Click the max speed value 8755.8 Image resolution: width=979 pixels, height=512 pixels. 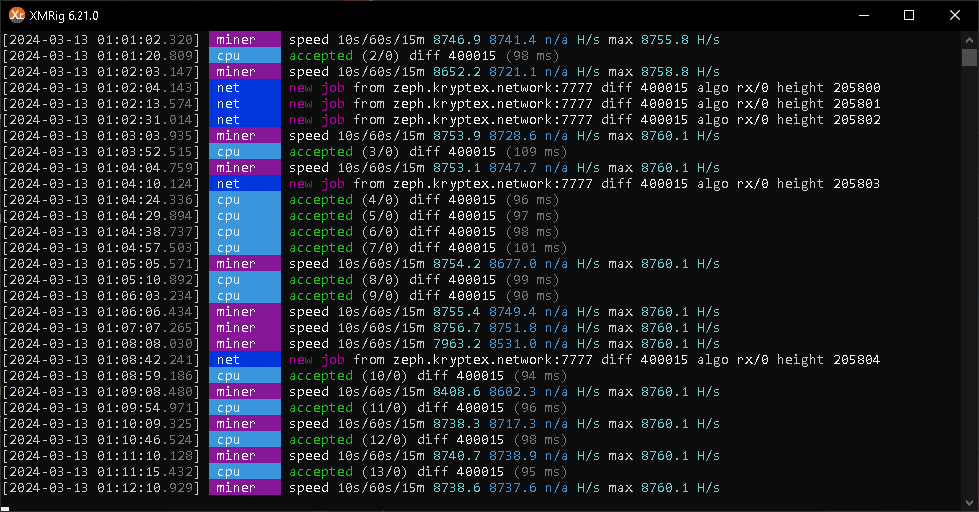(x=665, y=39)
